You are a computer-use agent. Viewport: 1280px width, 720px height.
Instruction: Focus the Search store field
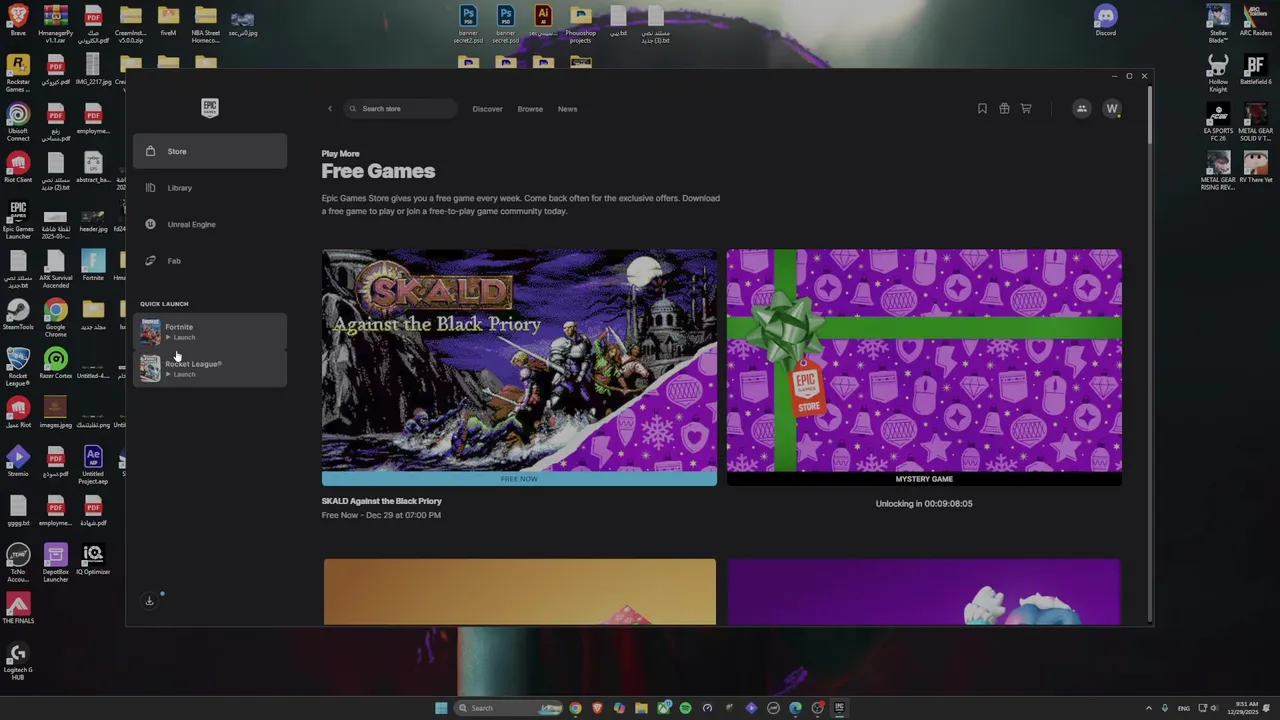(x=400, y=109)
